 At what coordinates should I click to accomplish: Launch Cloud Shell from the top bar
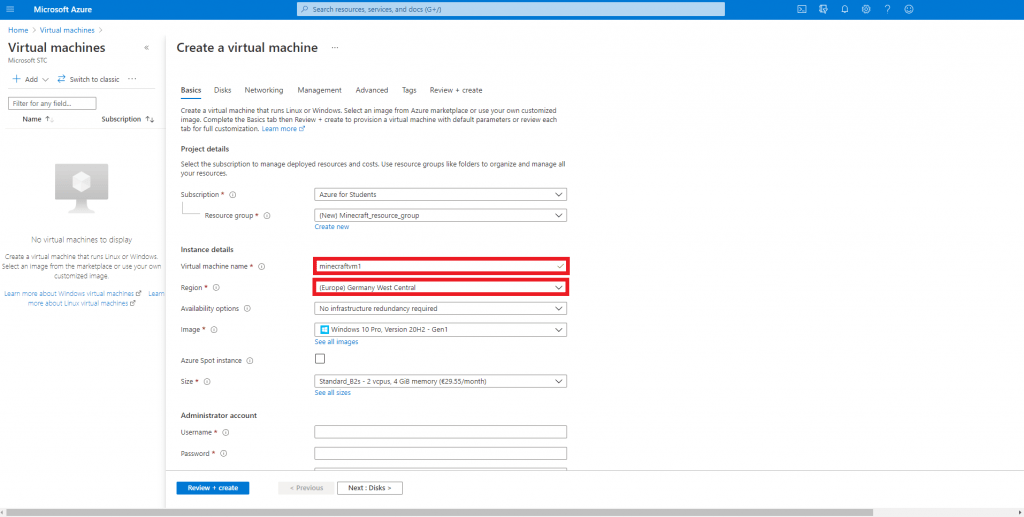click(801, 9)
